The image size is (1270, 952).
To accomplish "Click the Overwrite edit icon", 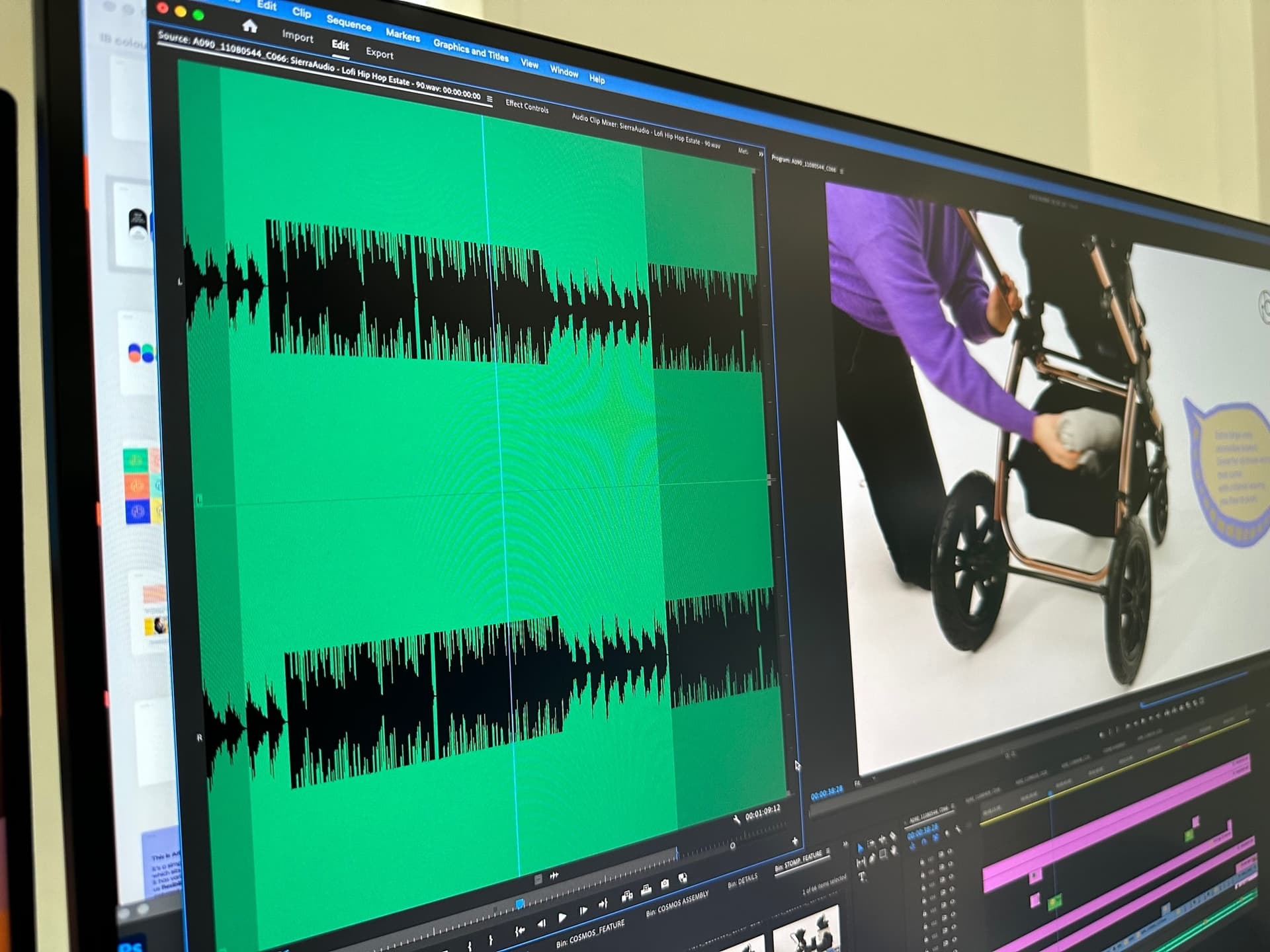I will click(x=646, y=890).
